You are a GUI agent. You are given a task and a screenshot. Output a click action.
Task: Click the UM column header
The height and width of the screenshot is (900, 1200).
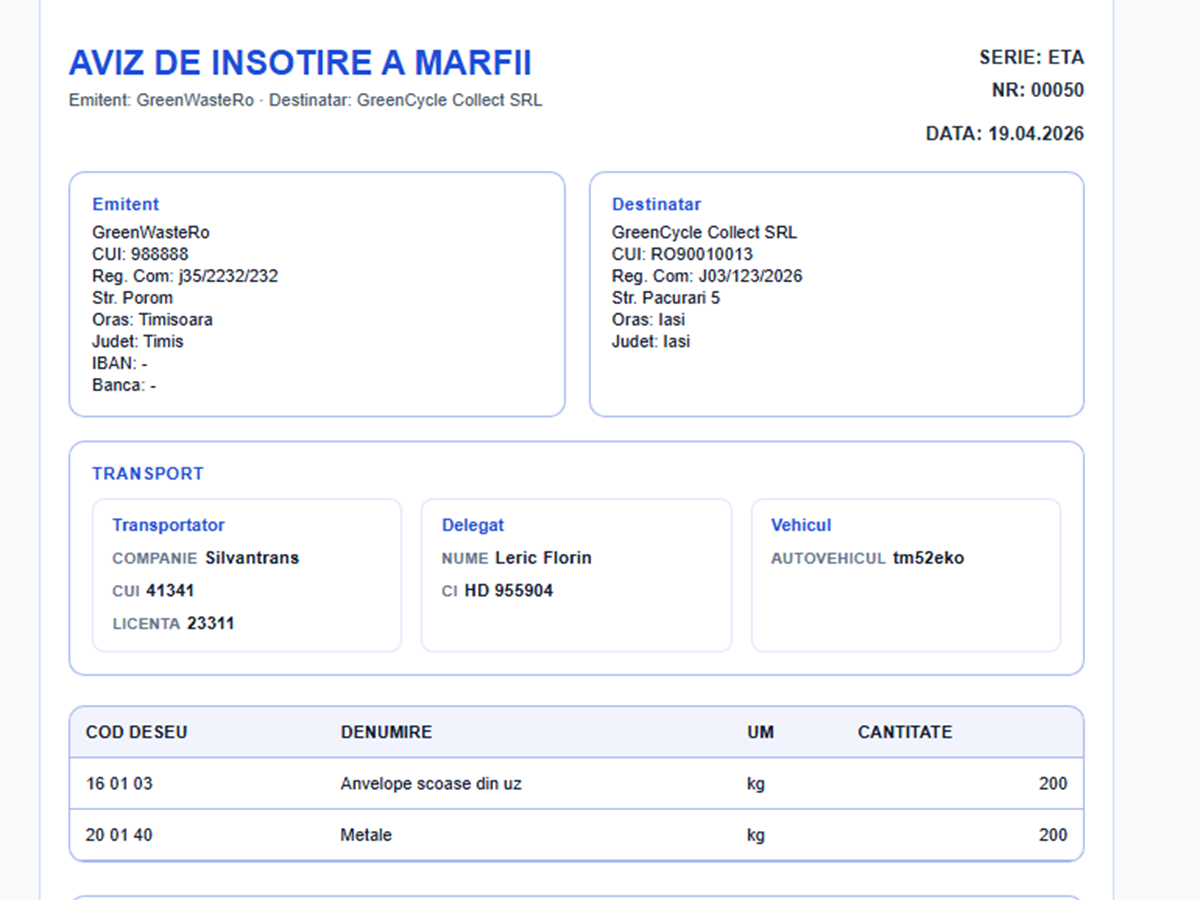pyautogui.click(x=760, y=732)
